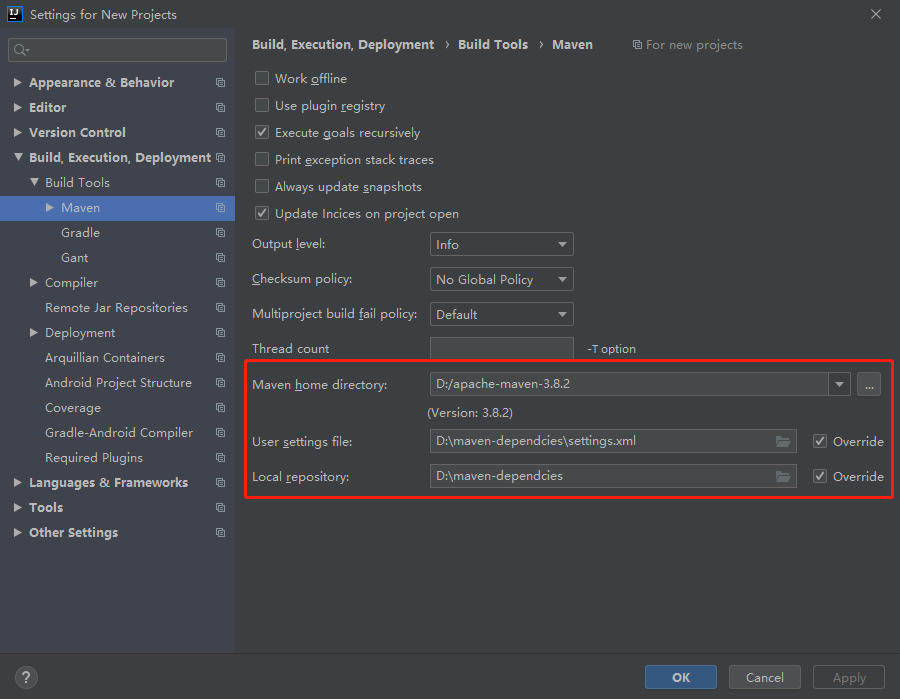The image size is (900, 699).
Task: Click the project-level icon beside Coverage
Action: tap(220, 407)
